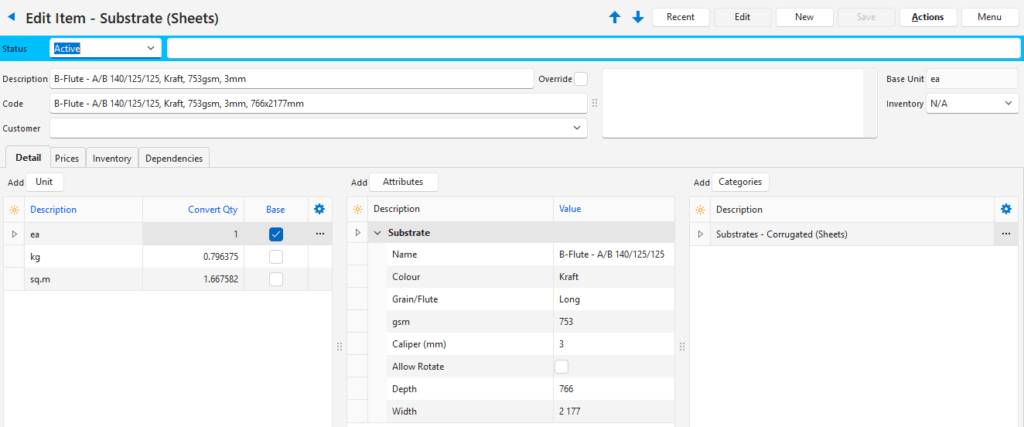Click ellipsis button on the ea row
Viewport: 1024px width, 427px height.
[x=320, y=234]
